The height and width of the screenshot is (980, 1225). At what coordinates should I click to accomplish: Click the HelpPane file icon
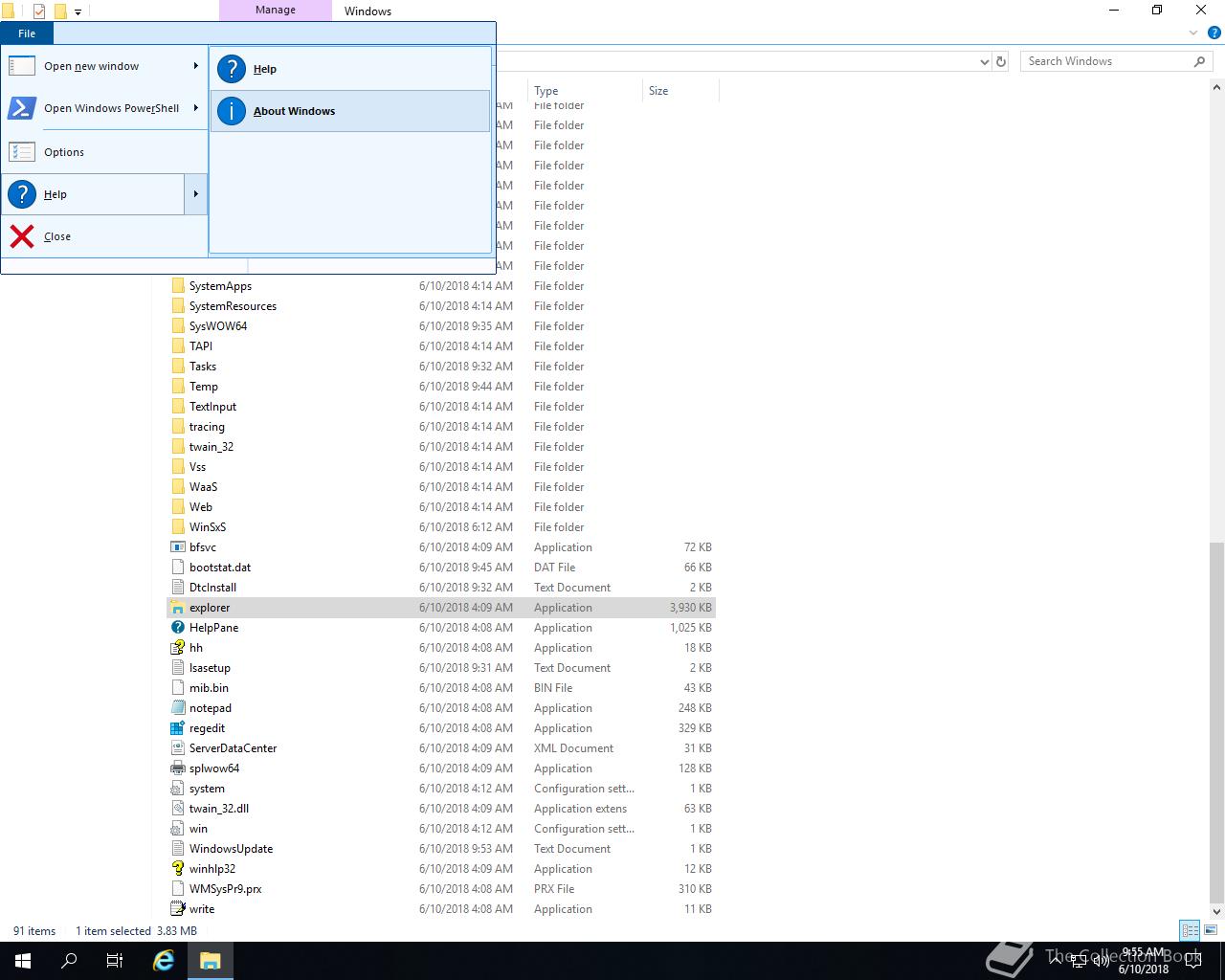[177, 628]
